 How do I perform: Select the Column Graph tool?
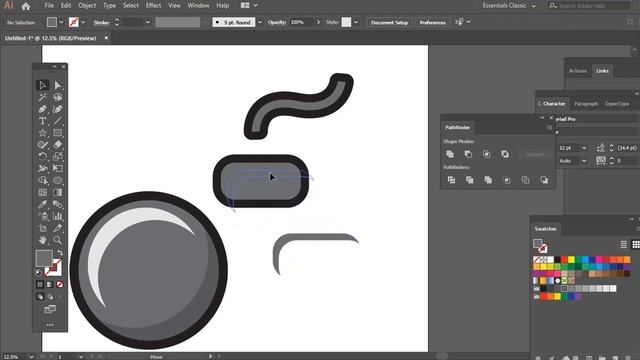click(x=58, y=216)
